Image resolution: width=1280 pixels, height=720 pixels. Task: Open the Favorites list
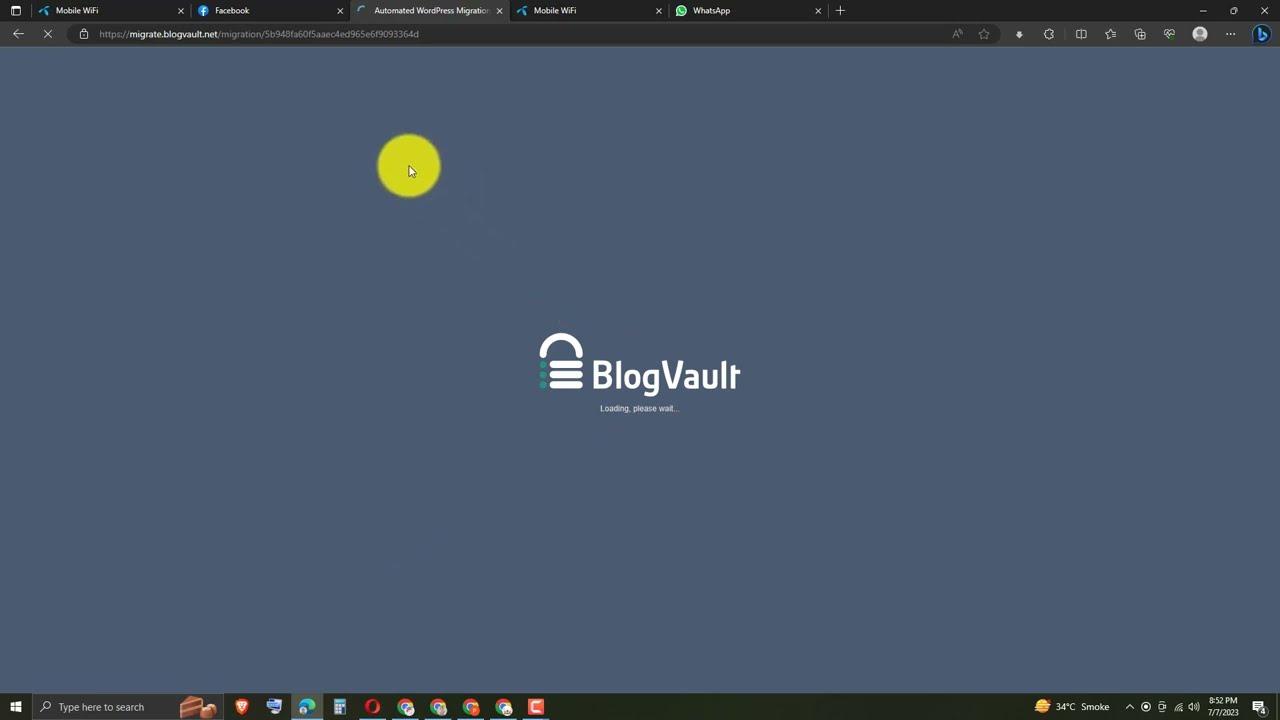pos(1110,34)
